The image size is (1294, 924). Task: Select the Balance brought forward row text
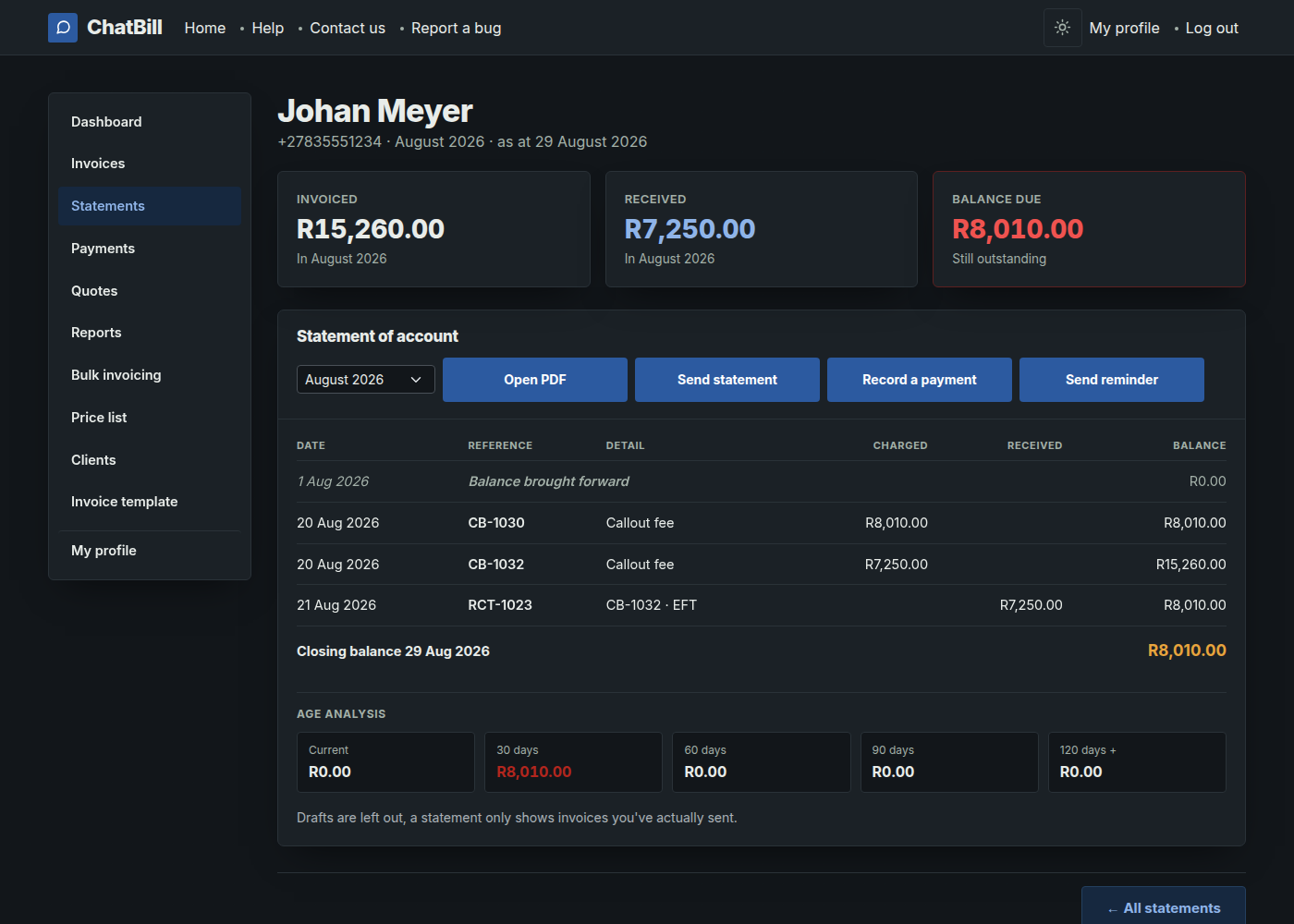pos(549,481)
